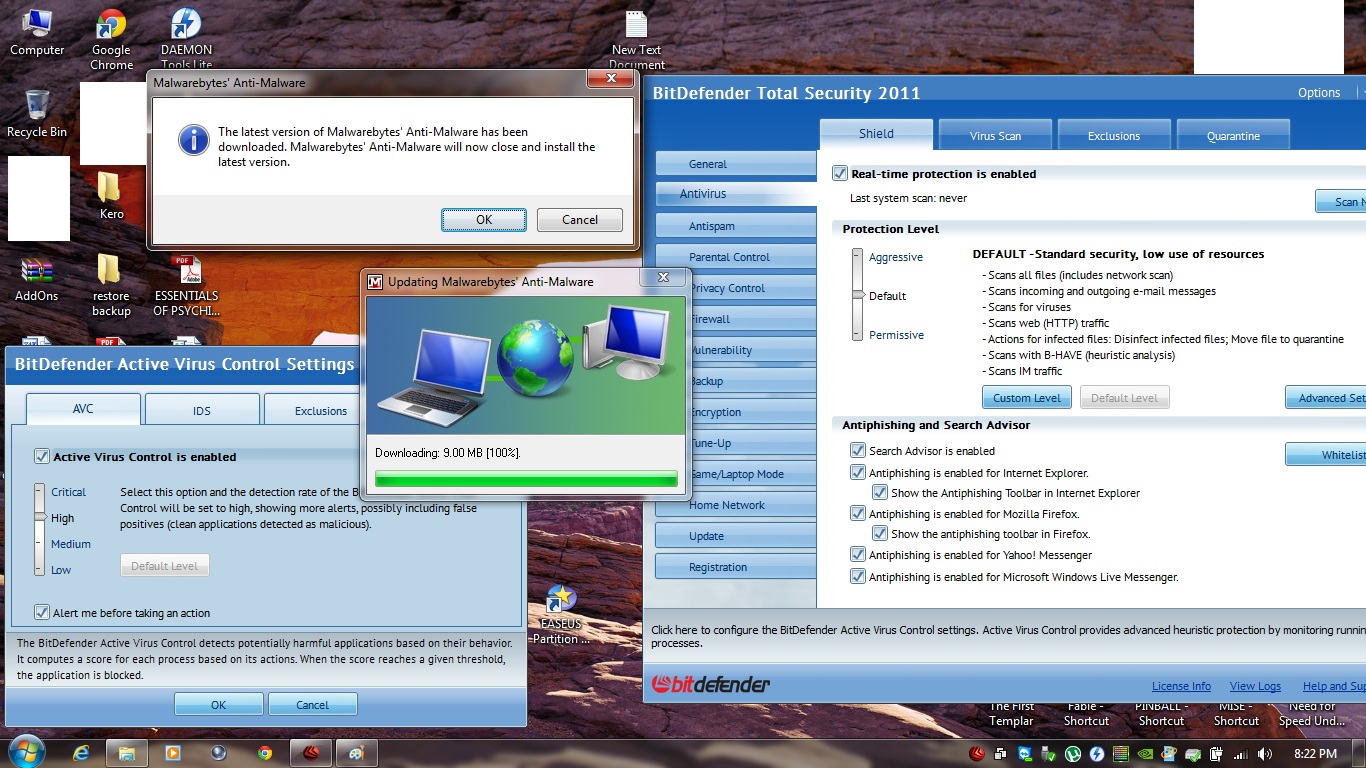Click the Custom Level button
This screenshot has width=1366, height=768.
click(x=1027, y=398)
